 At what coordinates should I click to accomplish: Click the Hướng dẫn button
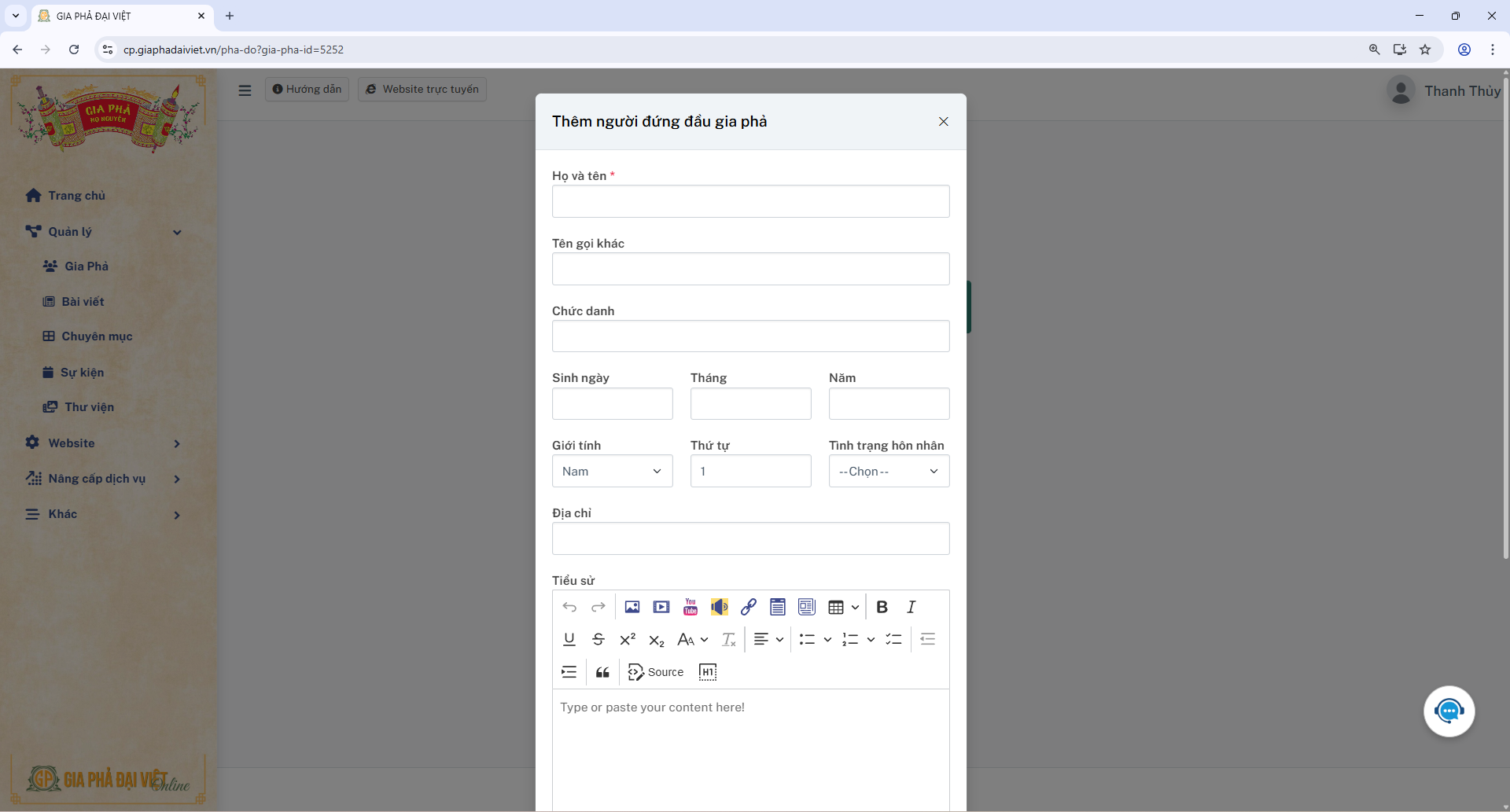pos(307,90)
